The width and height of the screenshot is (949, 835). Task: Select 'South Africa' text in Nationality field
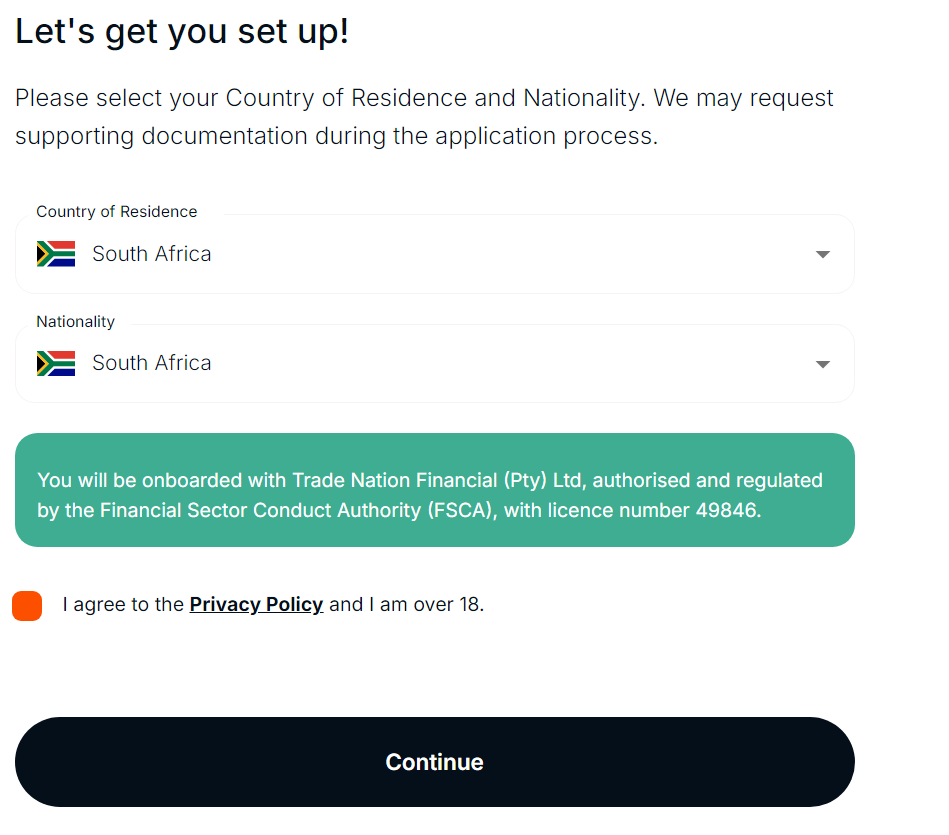152,363
